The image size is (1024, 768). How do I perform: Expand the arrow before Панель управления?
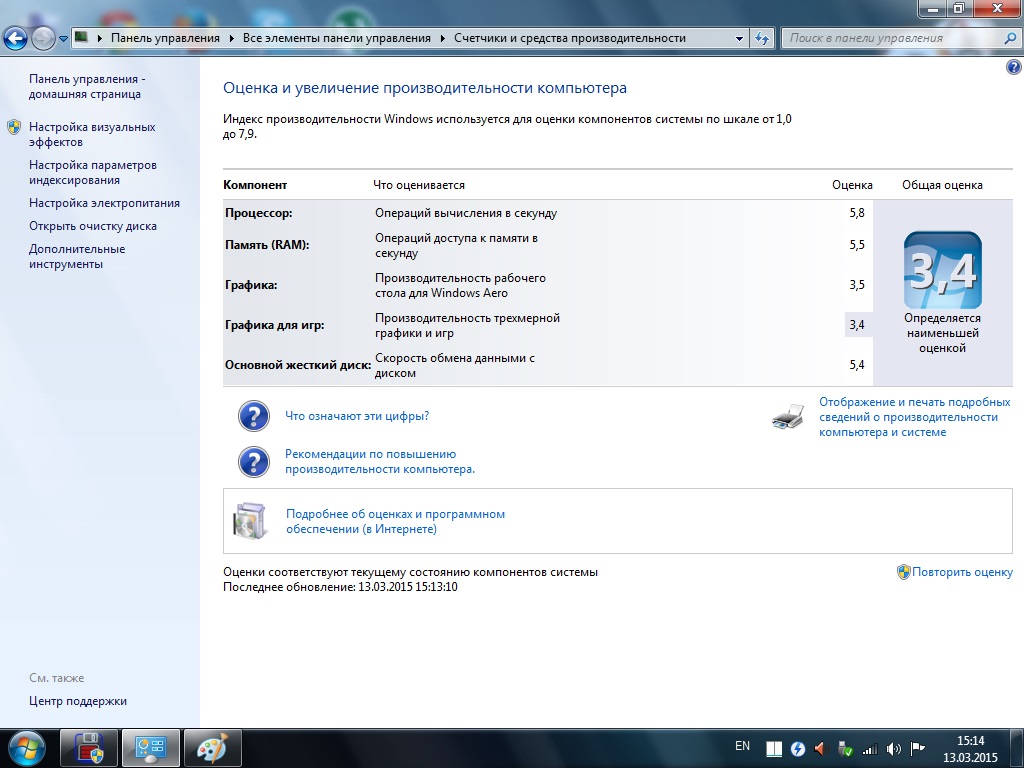pos(100,38)
